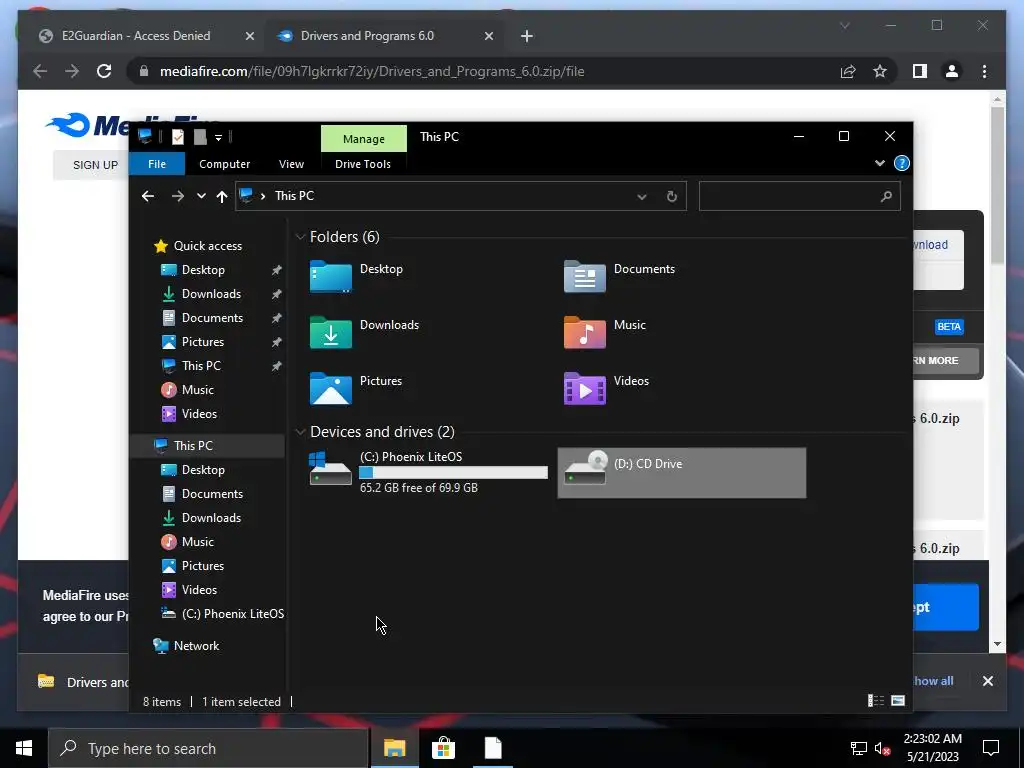Screen dimensions: 1024x768
Task: Click SIGN UP on MediaFire page
Action: pyautogui.click(x=95, y=165)
